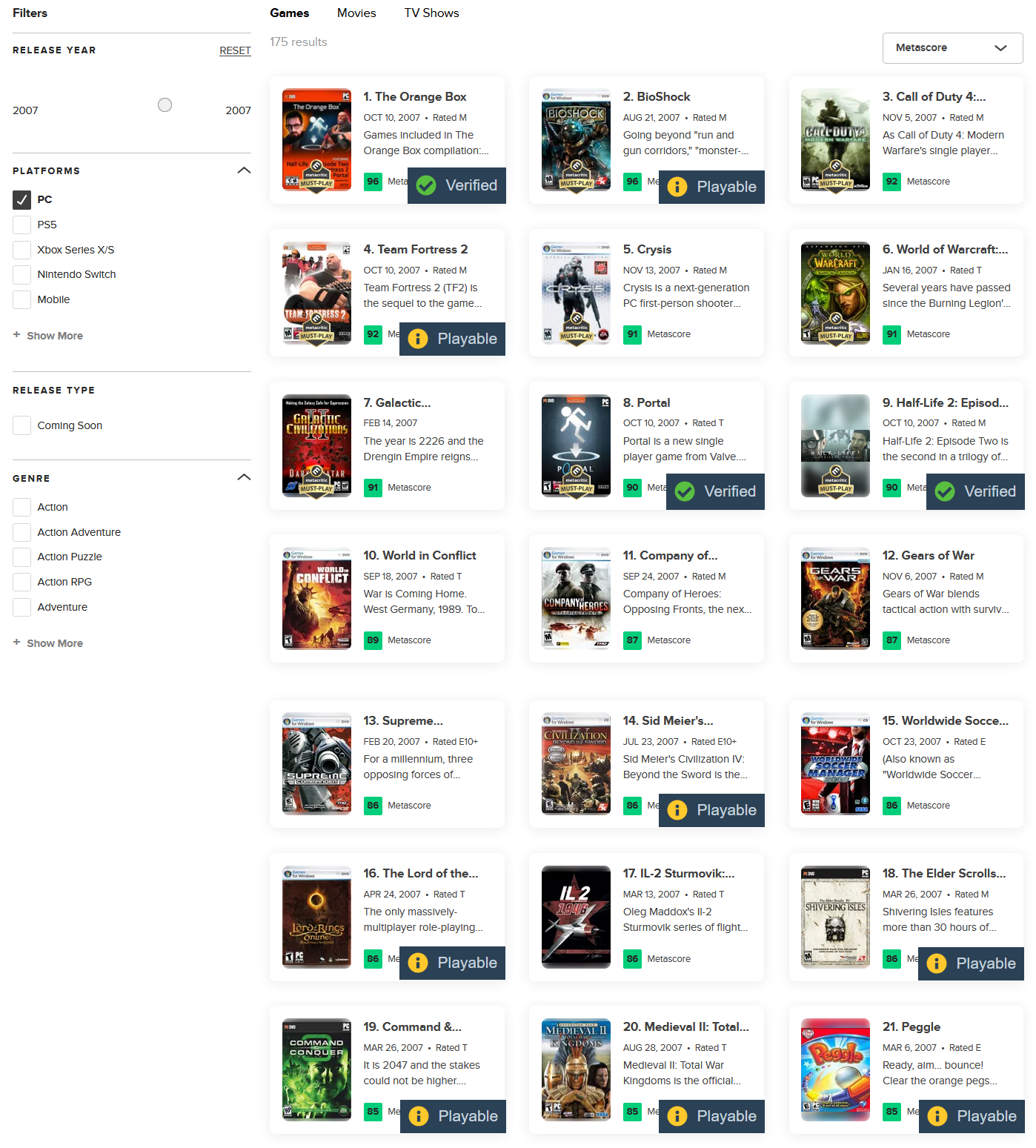Click the Verified checkmark on Half-Life 2: Episode Two
The height and width of the screenshot is (1148, 1036).
[945, 491]
